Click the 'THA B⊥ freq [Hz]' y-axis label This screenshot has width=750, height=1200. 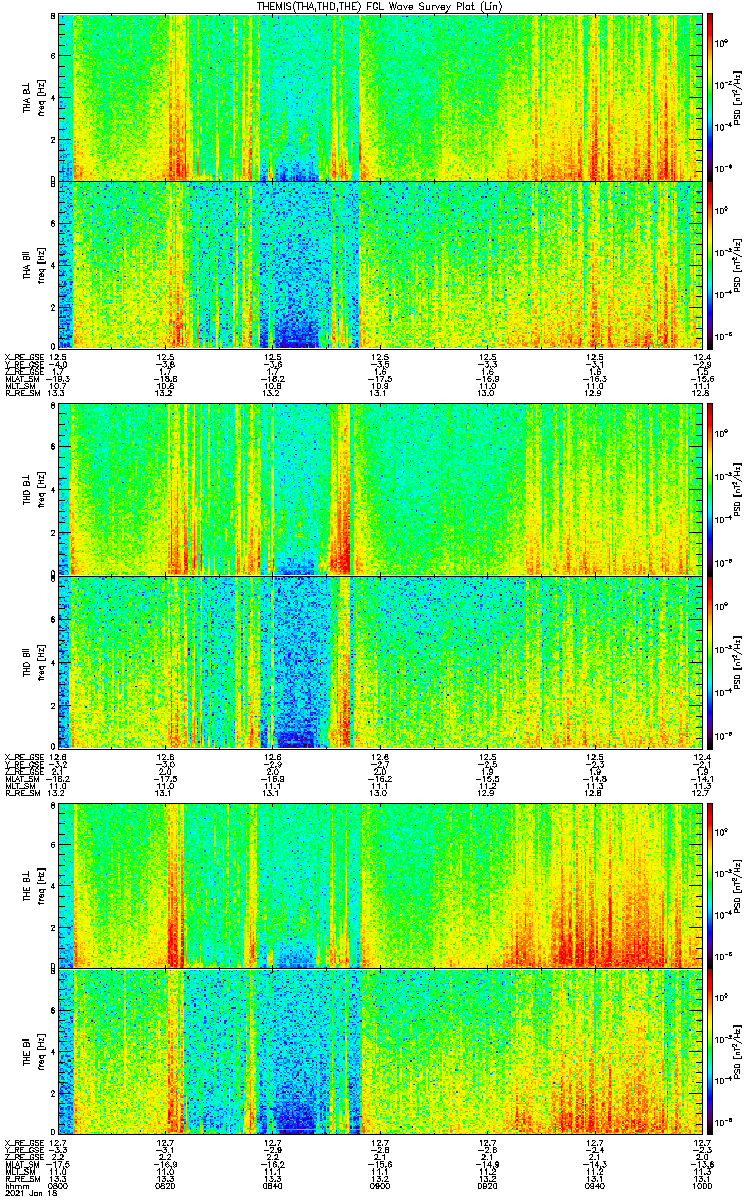point(33,97)
